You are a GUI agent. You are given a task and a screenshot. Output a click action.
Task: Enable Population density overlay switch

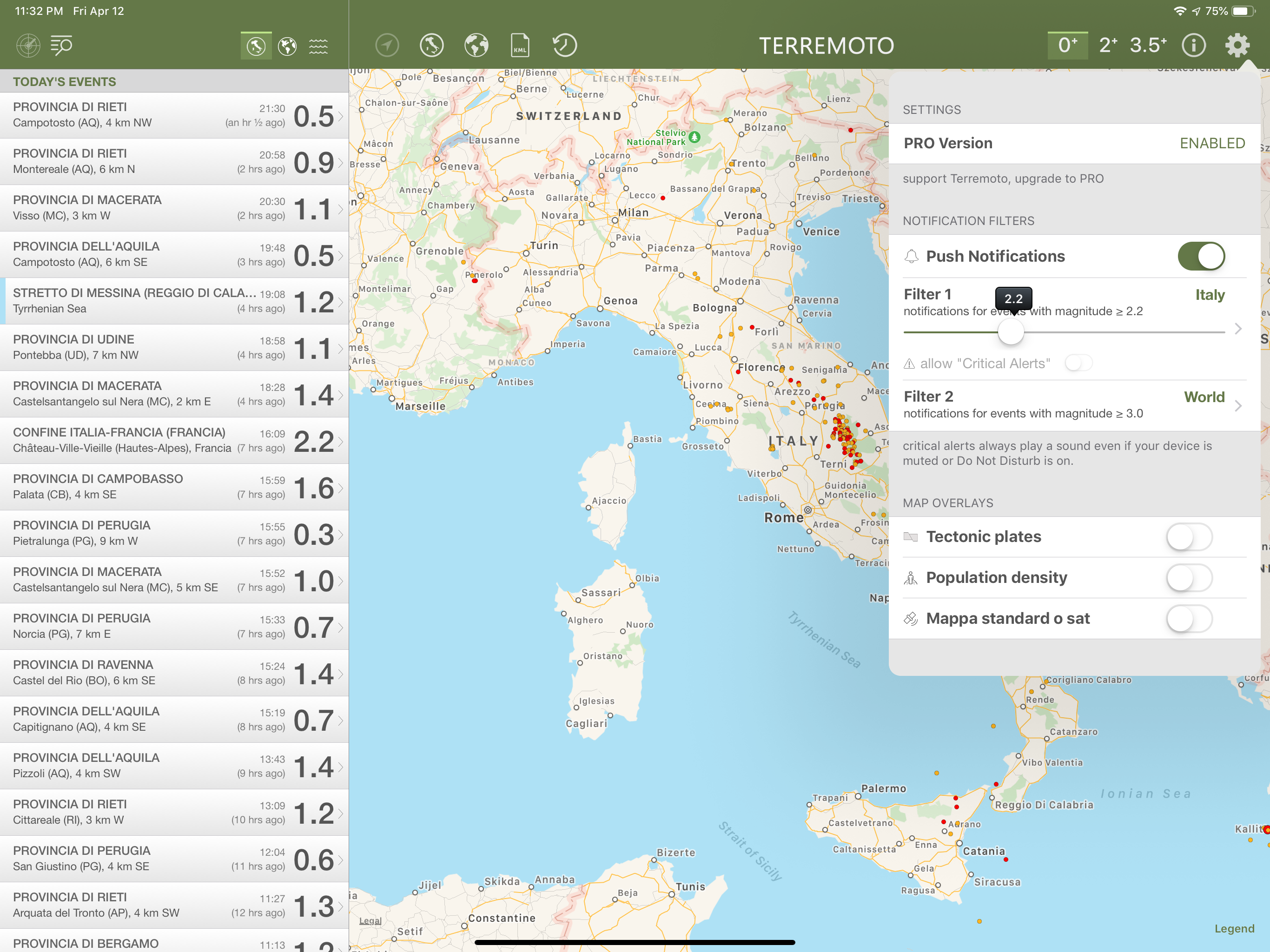pos(1189,578)
